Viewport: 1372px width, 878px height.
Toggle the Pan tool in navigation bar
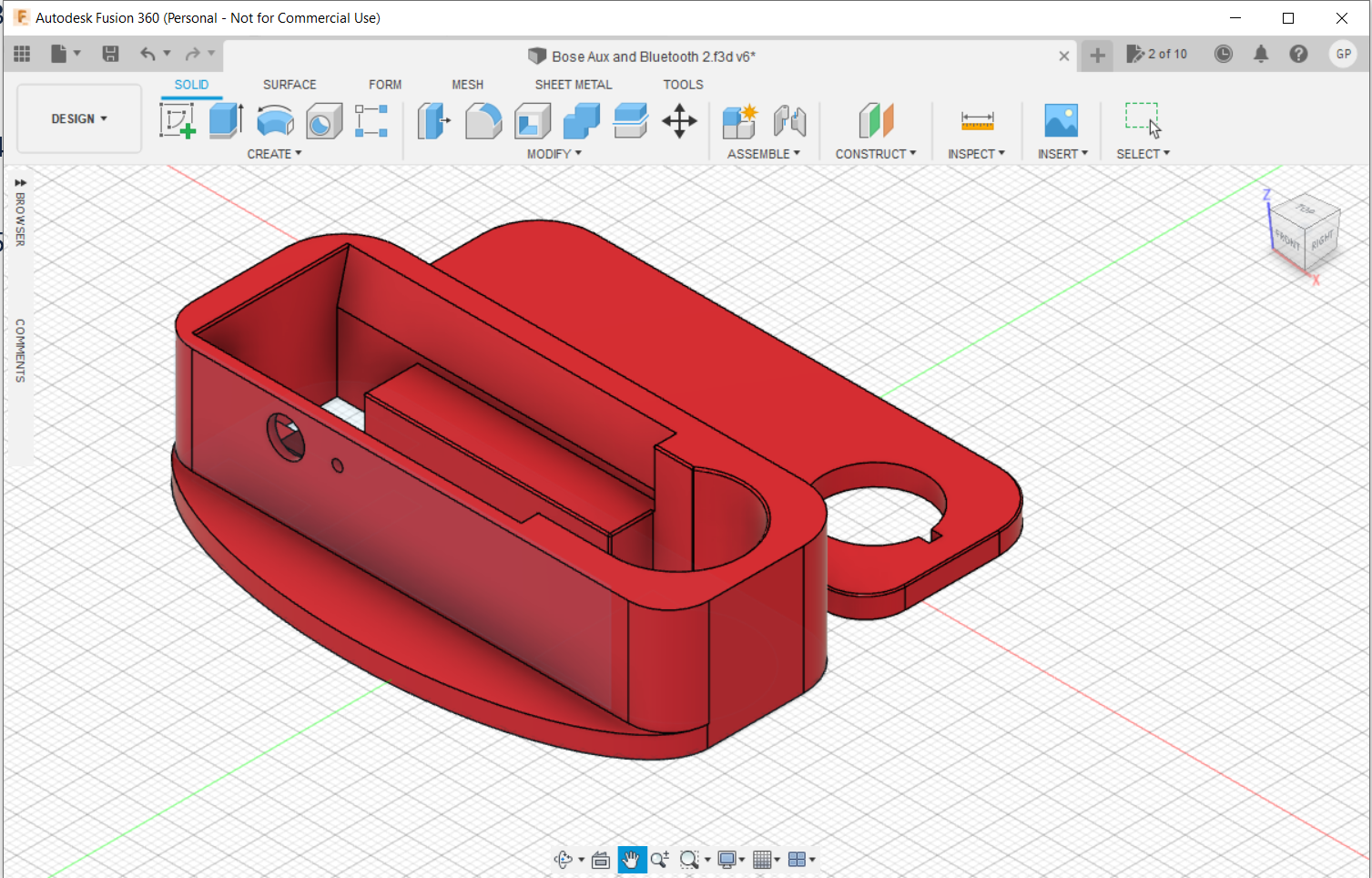(x=632, y=859)
